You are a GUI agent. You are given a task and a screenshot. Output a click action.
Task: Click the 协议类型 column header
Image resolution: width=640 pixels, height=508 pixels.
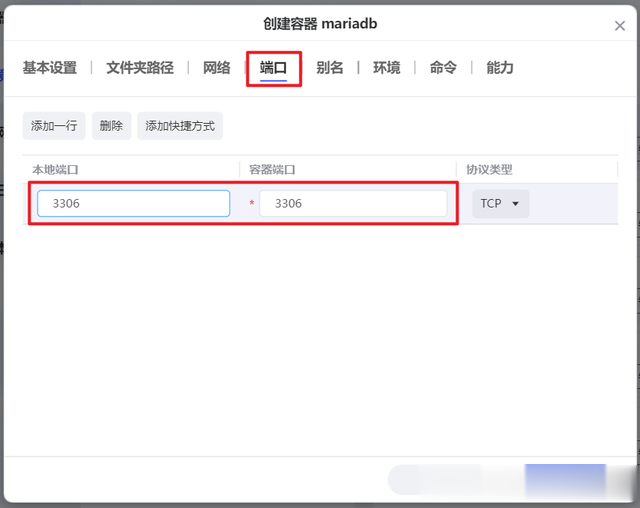pyautogui.click(x=489, y=170)
